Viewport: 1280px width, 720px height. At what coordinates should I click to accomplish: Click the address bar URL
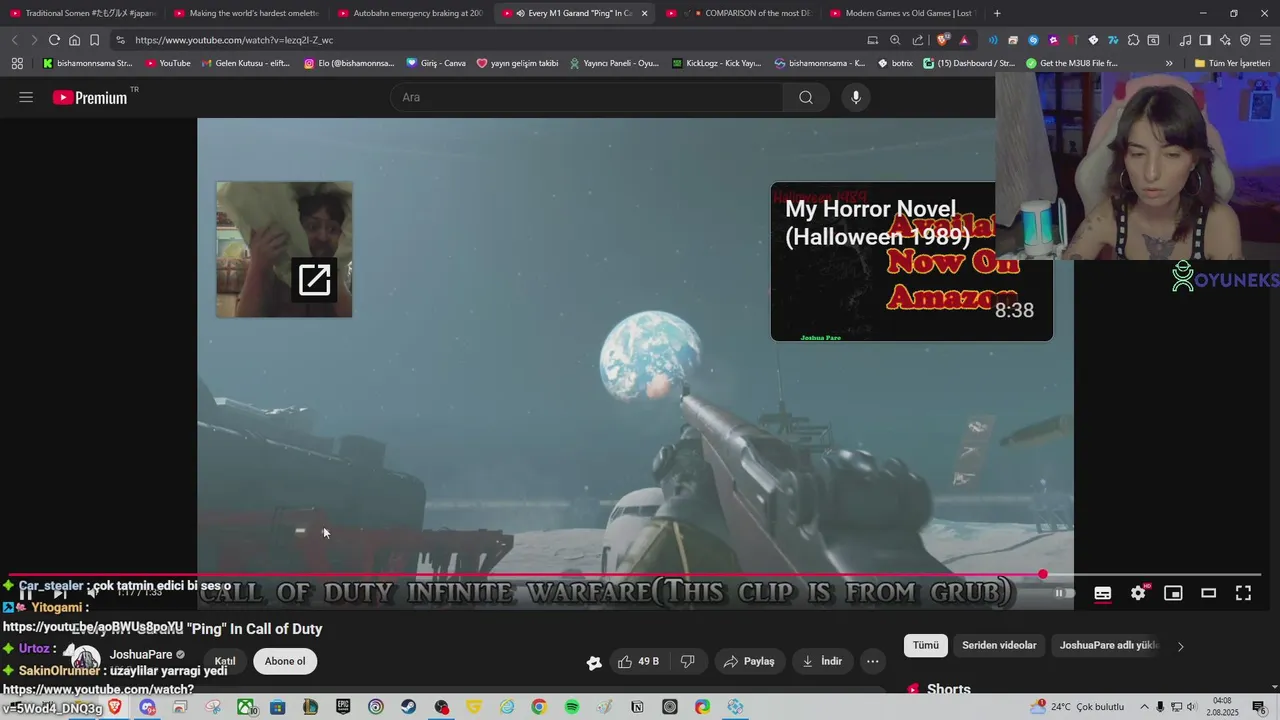tap(234, 40)
